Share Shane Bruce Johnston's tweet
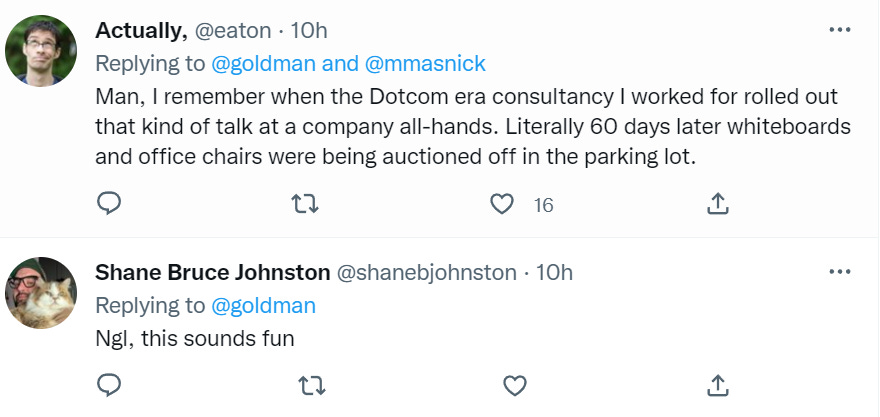 coord(716,384)
